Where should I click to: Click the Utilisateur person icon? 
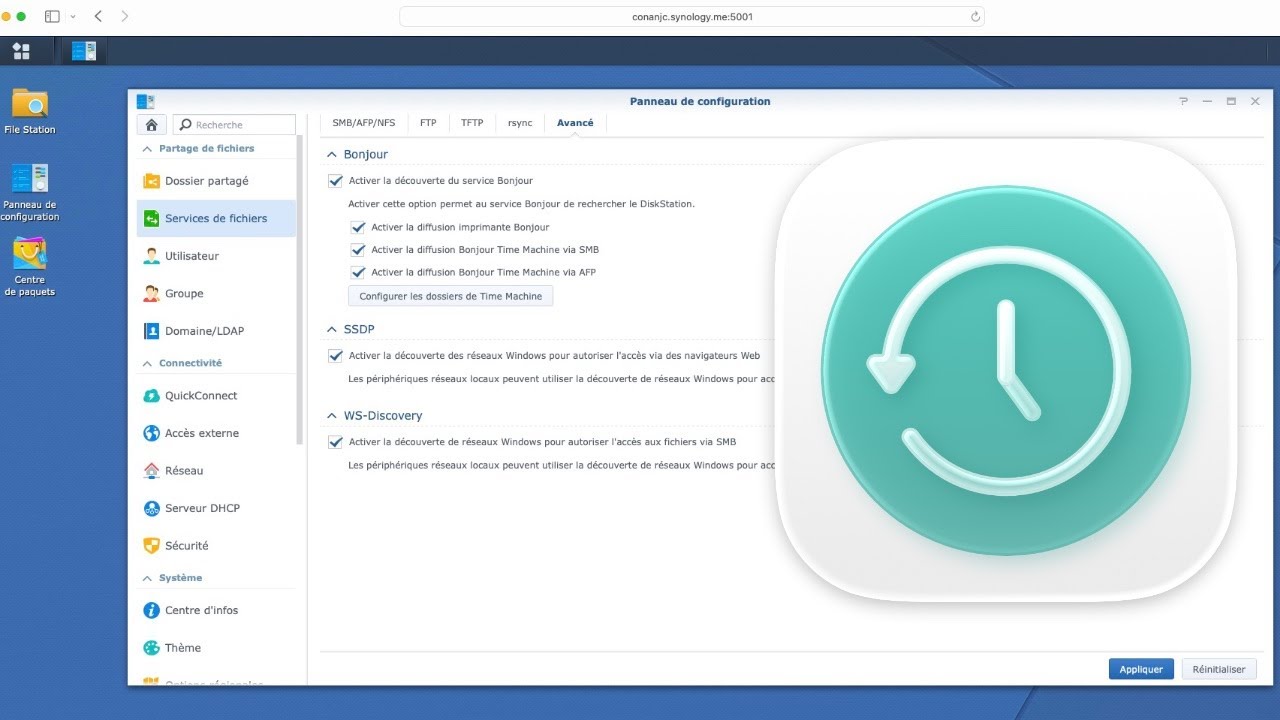coord(151,256)
